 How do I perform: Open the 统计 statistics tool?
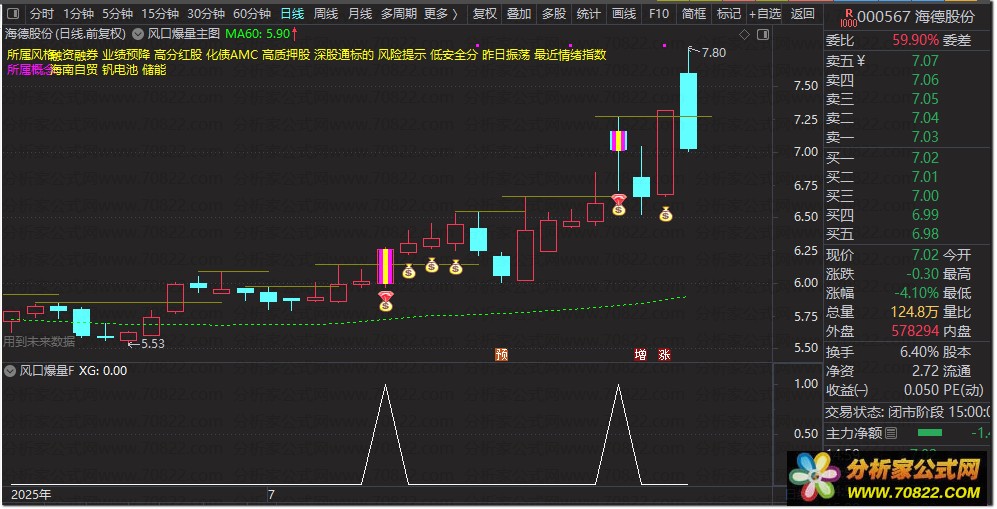588,13
